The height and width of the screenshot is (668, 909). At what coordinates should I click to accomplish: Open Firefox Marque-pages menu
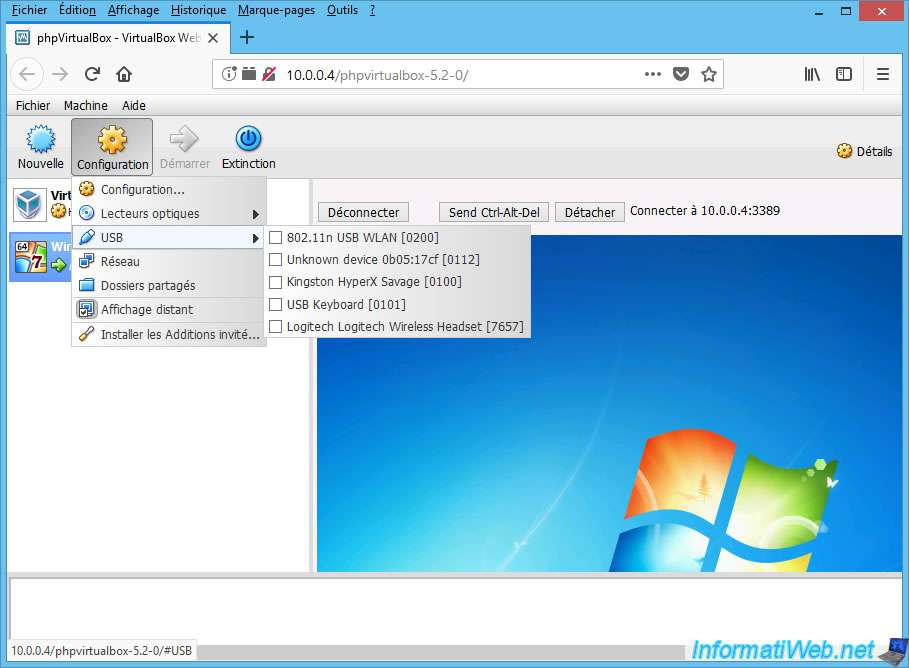click(x=277, y=10)
